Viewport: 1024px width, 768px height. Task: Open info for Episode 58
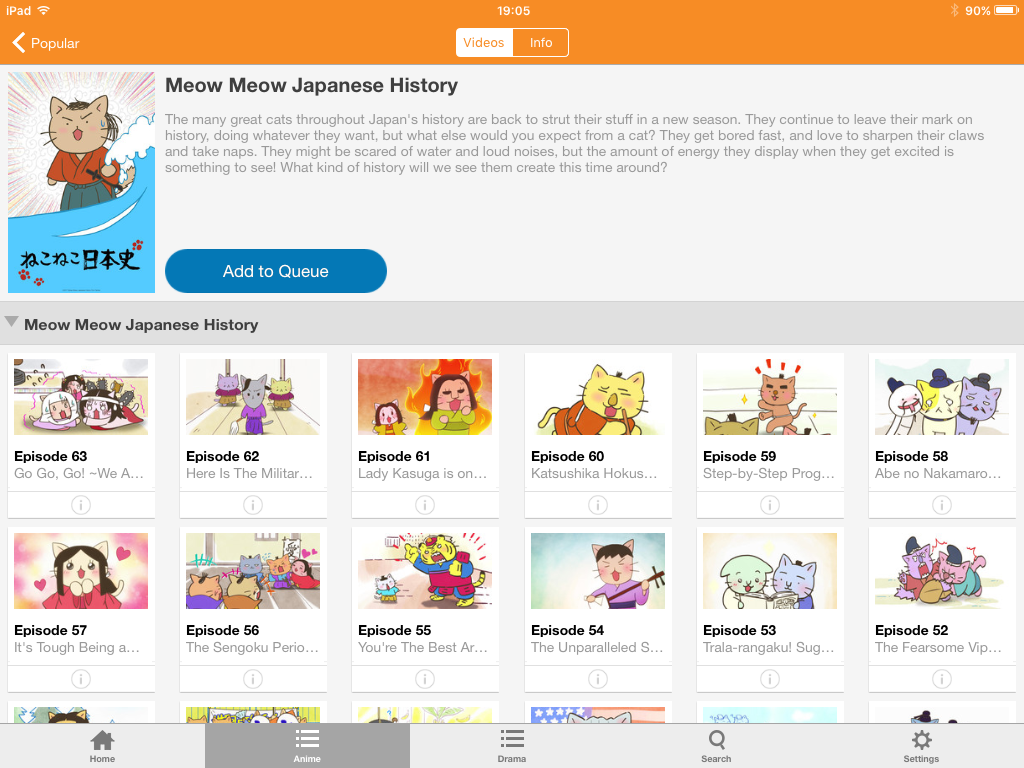coord(942,505)
